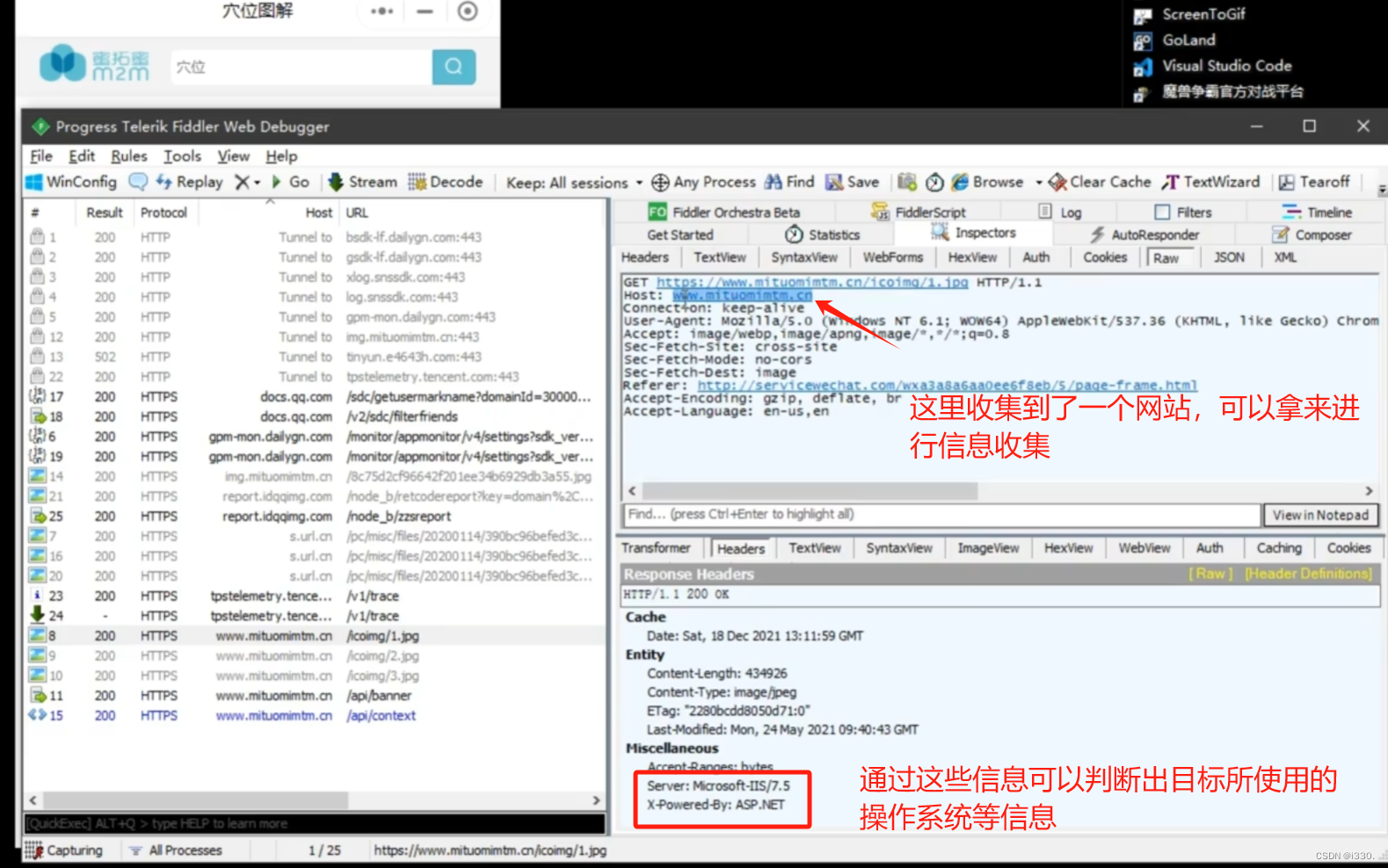This screenshot has width=1388, height=868.
Task: Click the Go resume button
Action: pyautogui.click(x=291, y=182)
